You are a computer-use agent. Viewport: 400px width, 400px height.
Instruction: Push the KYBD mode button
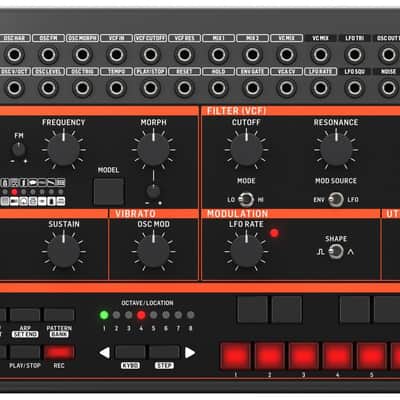[130, 353]
